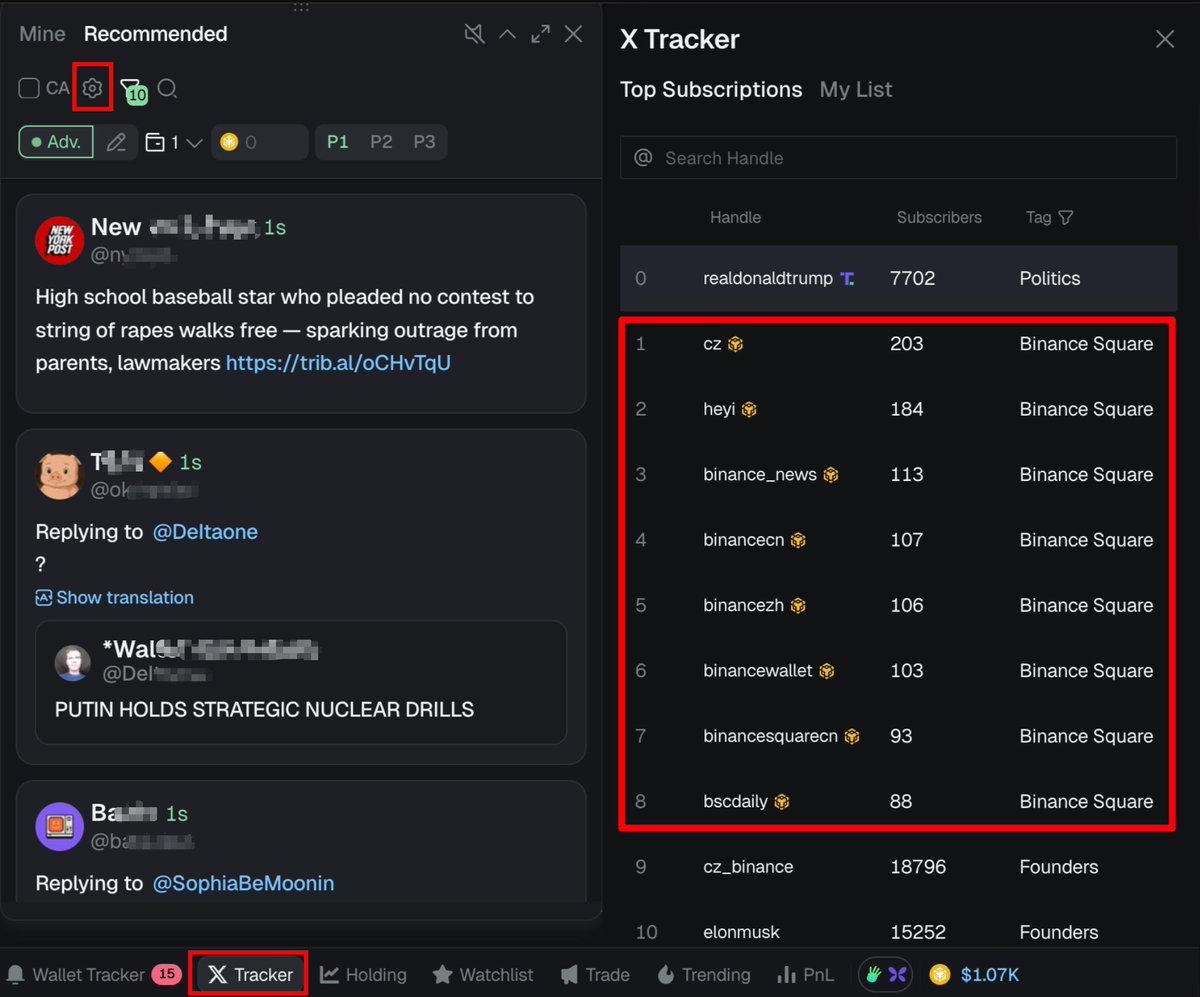The image size is (1200, 997).
Task: Click the 203 subscribers cell for cz
Action: 907,344
